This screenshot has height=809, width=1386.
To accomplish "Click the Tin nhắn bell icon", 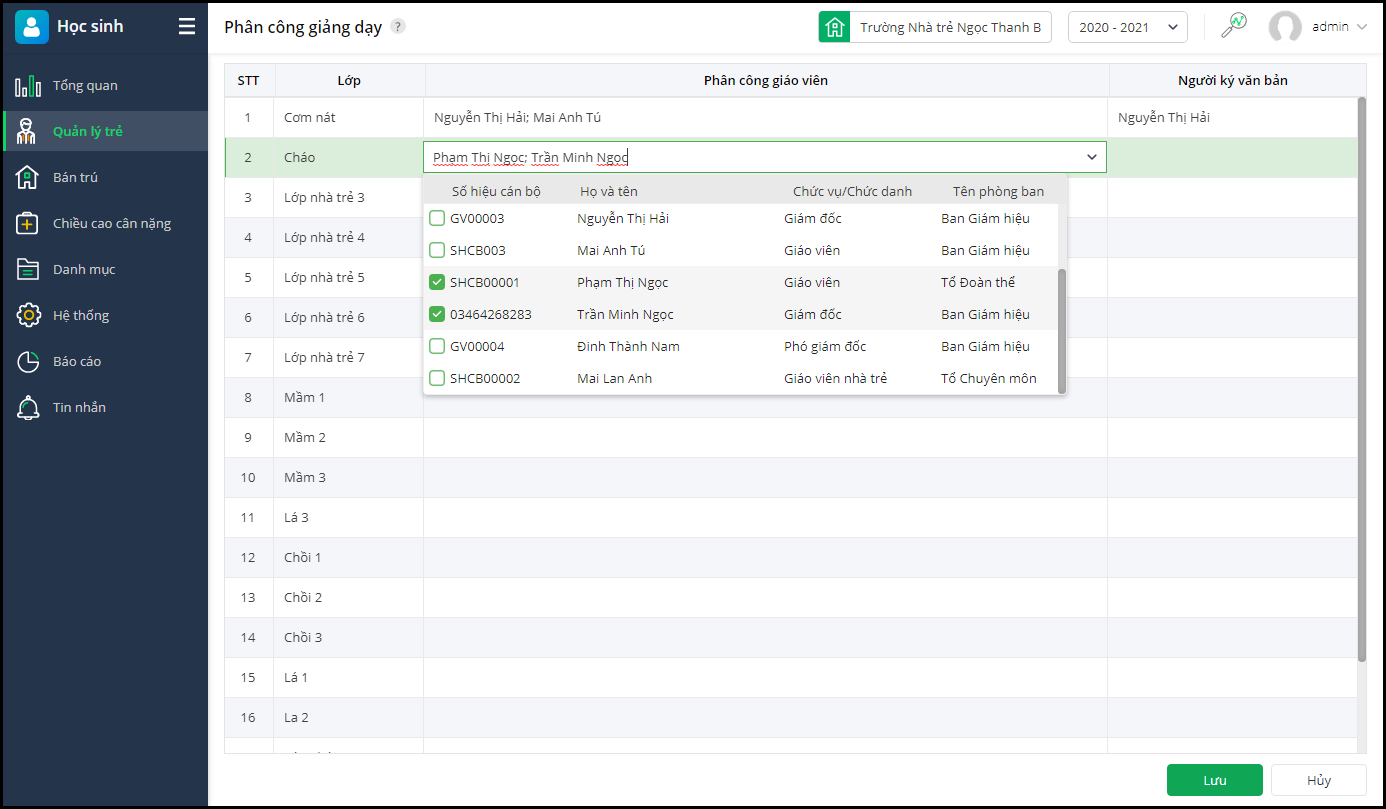I will (x=28, y=408).
